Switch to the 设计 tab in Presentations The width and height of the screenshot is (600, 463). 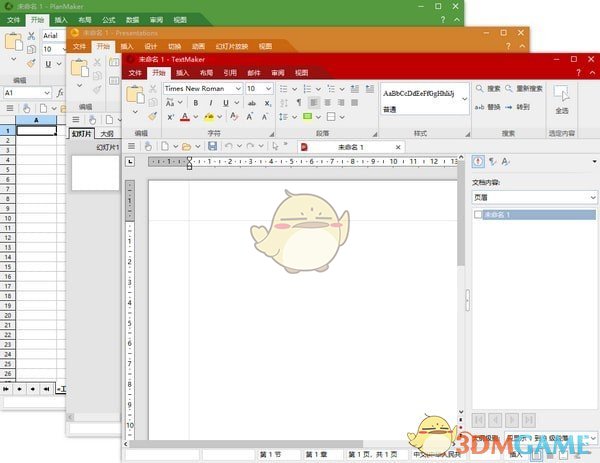pyautogui.click(x=150, y=46)
